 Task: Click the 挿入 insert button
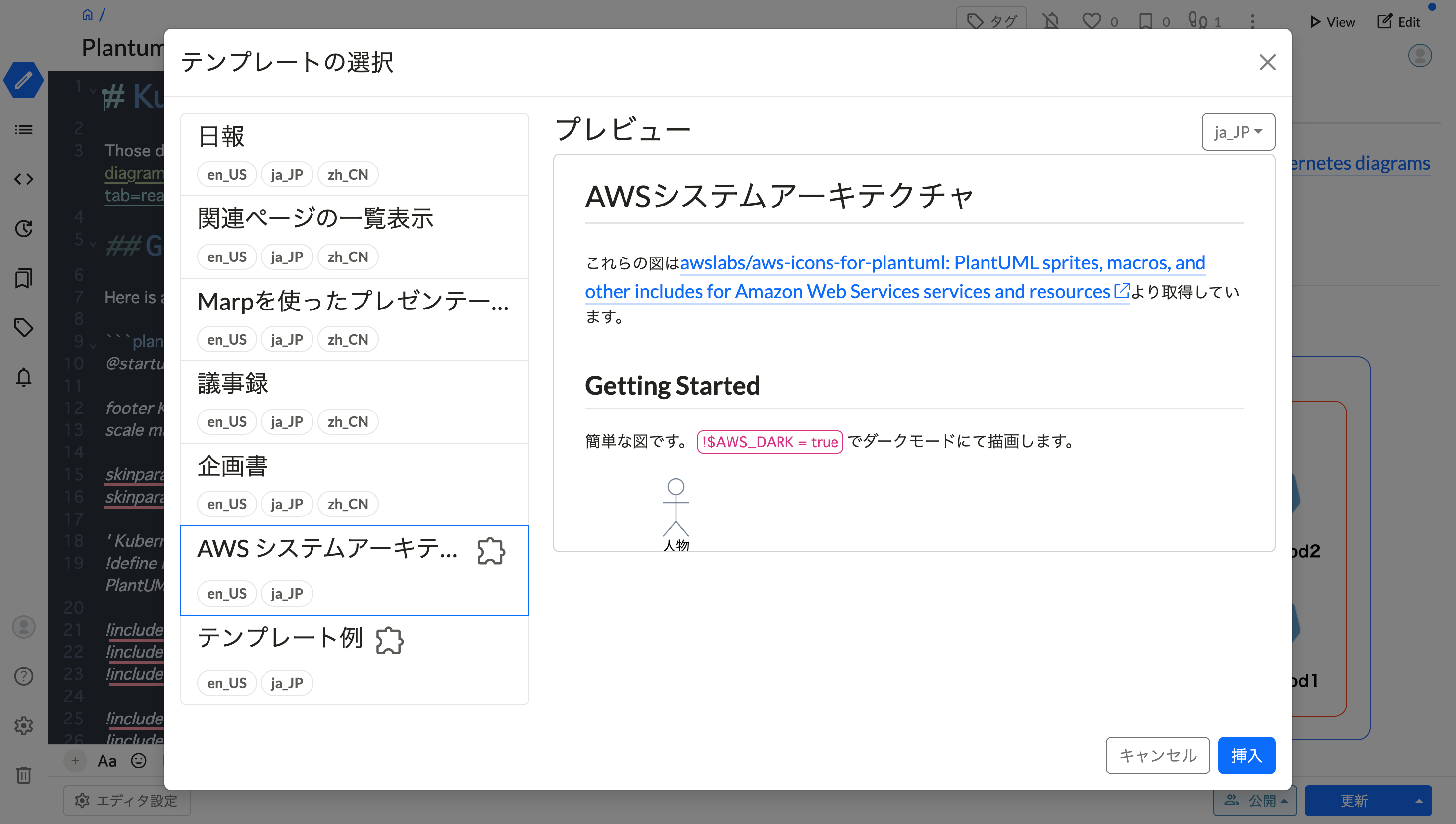point(1246,755)
